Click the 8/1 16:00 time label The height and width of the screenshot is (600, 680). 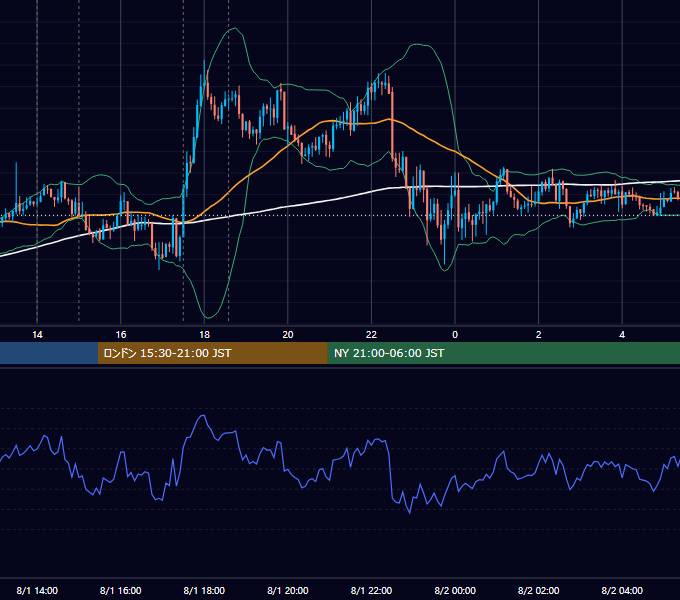pyautogui.click(x=121, y=590)
